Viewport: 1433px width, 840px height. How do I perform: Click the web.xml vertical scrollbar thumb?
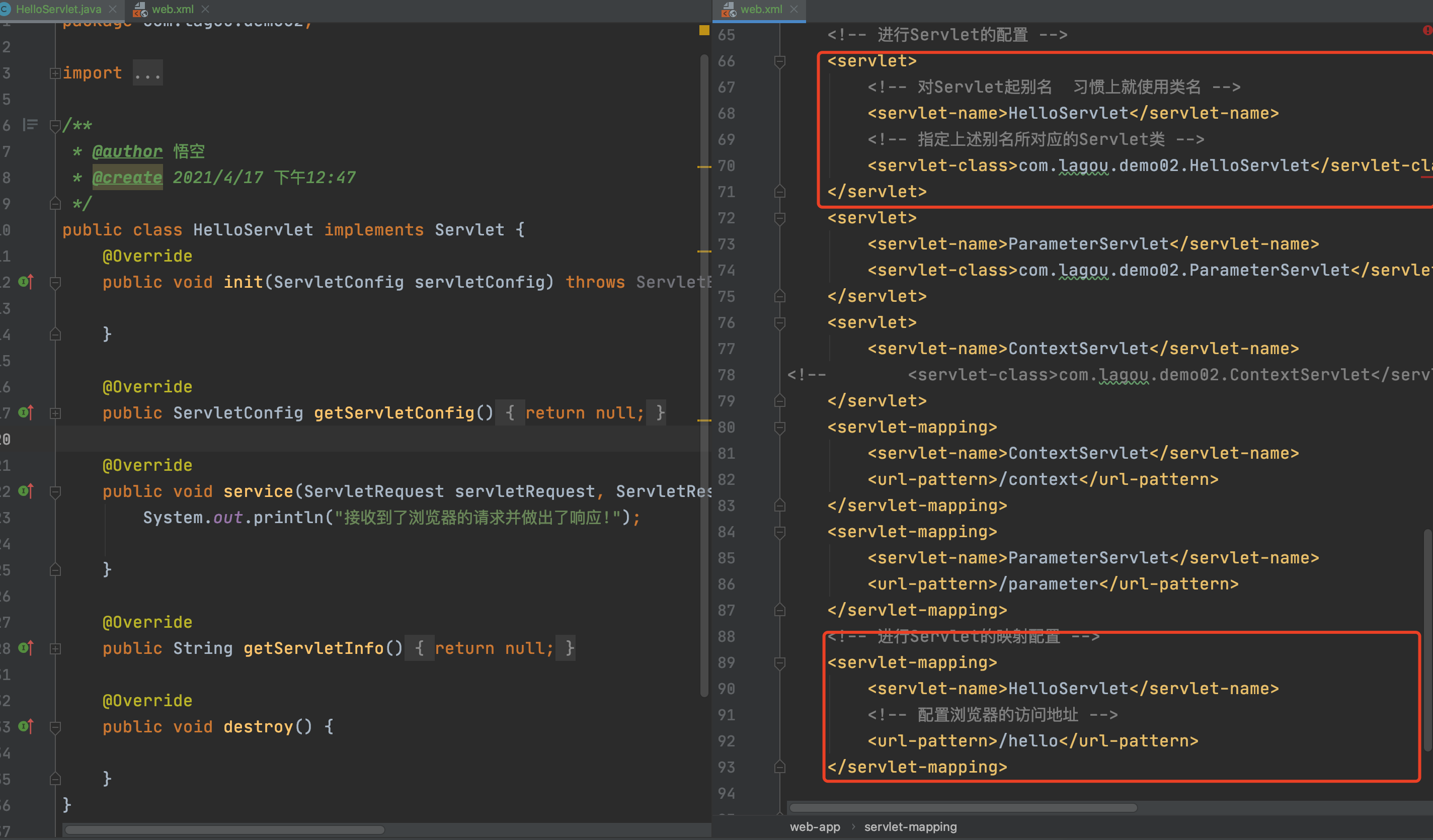click(1428, 640)
